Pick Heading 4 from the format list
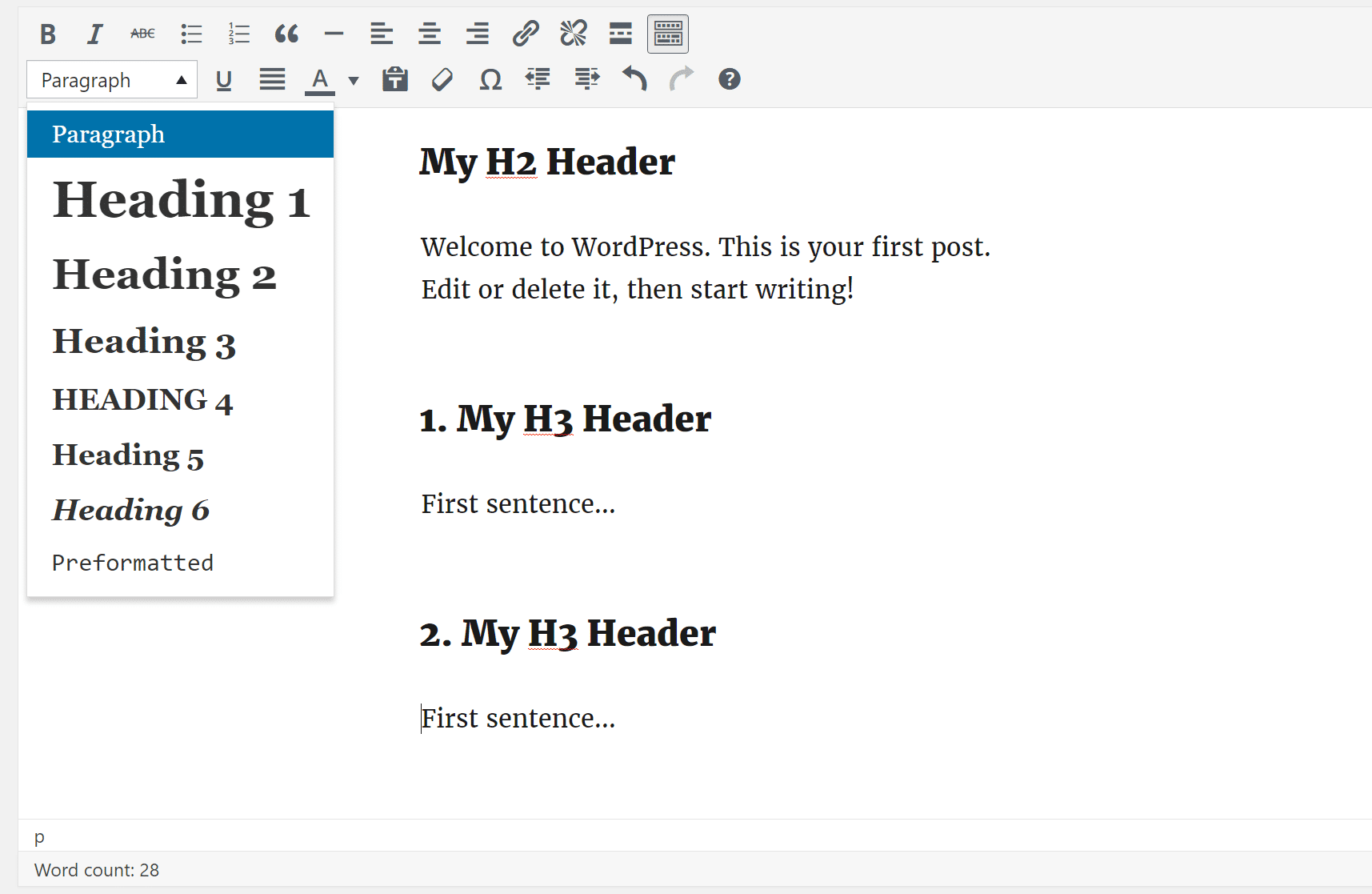This screenshot has width=1372, height=894. (142, 400)
